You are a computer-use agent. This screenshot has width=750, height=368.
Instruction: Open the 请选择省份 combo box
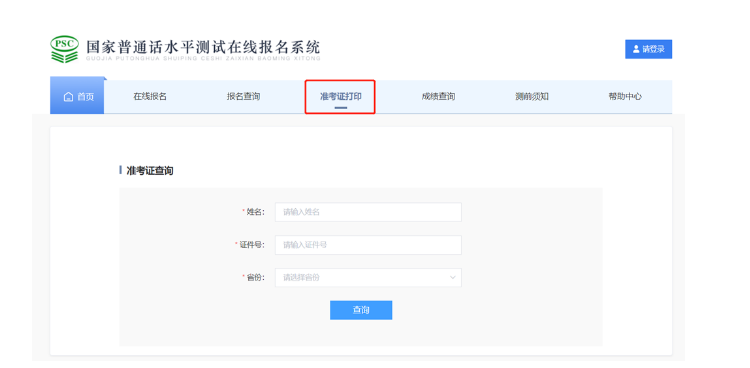(x=368, y=278)
